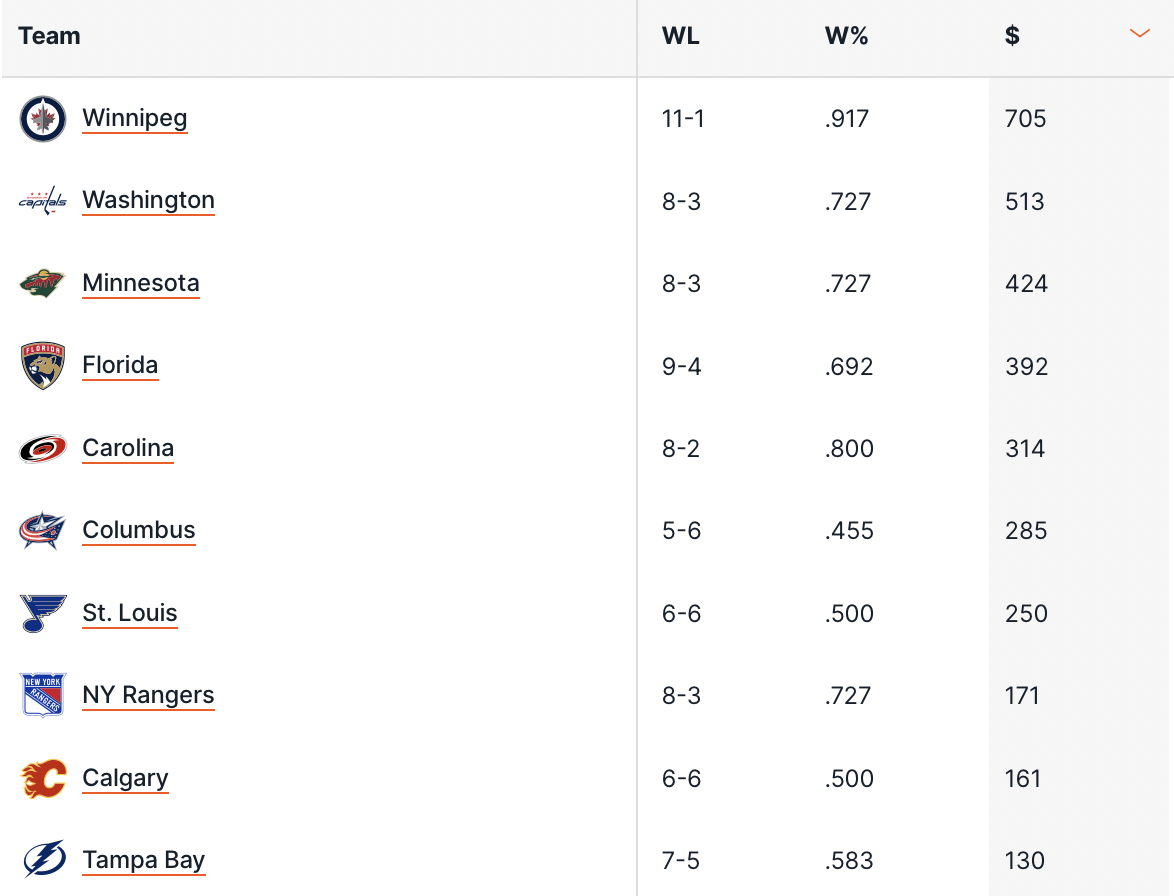1174x896 pixels.
Task: Click the Minnesota Wild logo icon
Action: click(43, 284)
